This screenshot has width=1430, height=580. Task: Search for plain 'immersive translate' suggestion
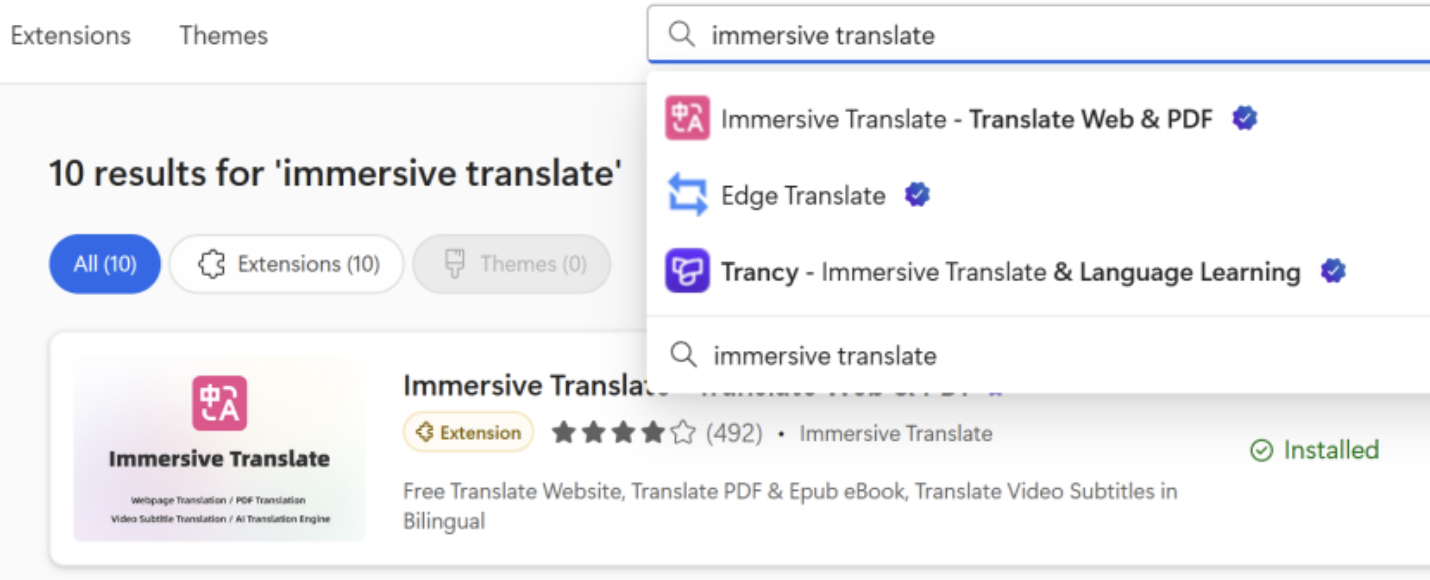pos(825,355)
